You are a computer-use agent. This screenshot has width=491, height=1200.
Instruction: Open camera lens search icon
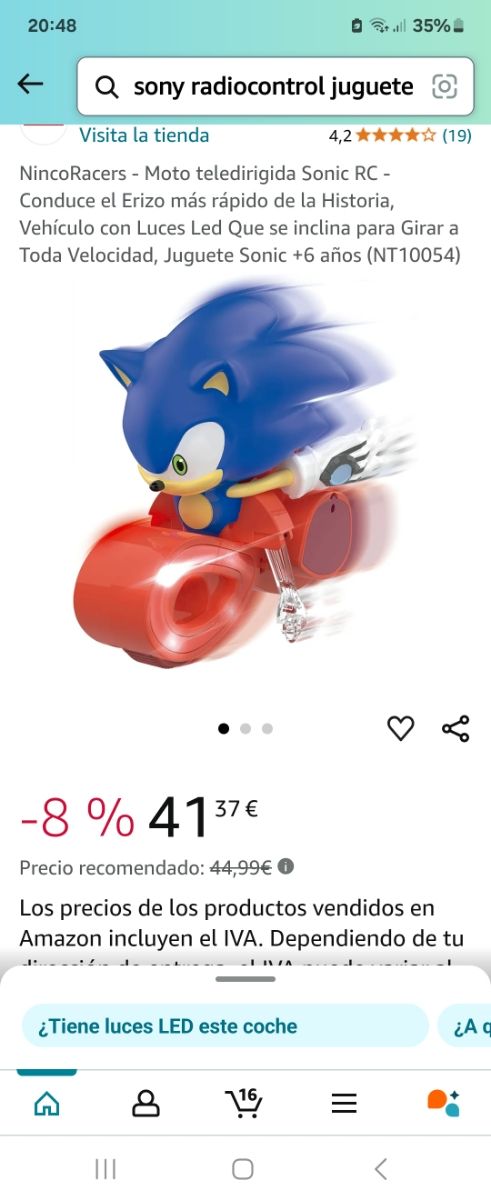click(x=444, y=87)
